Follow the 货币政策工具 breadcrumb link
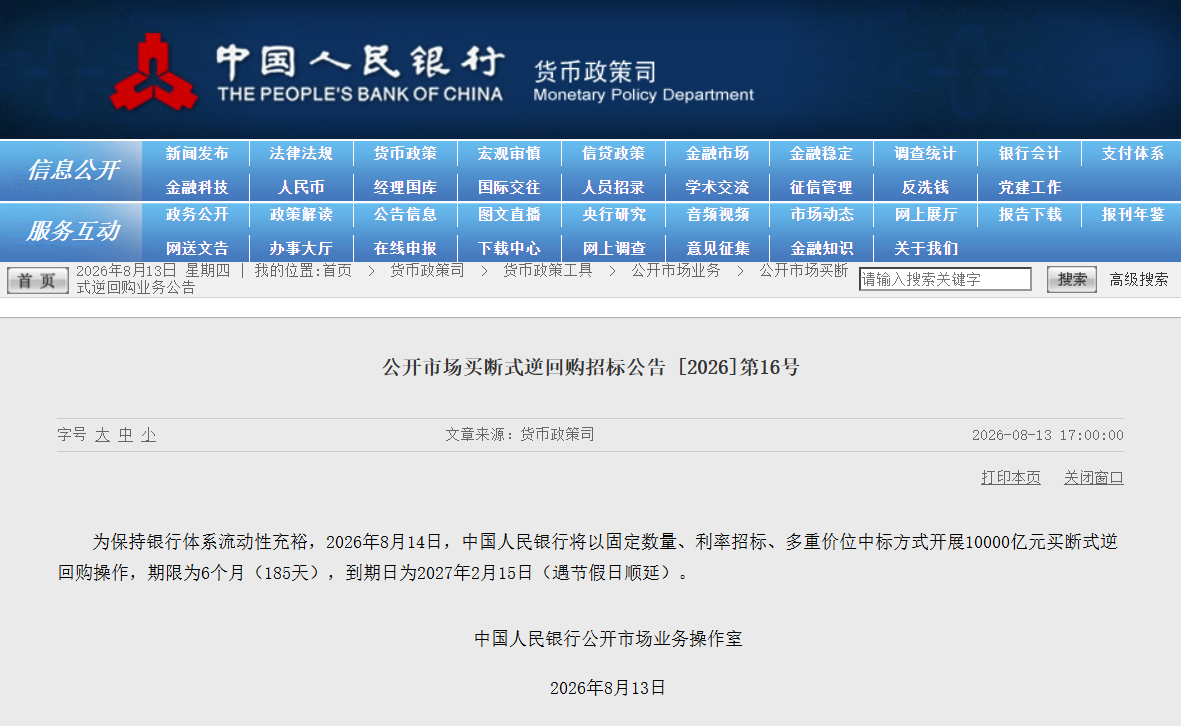 coord(548,270)
